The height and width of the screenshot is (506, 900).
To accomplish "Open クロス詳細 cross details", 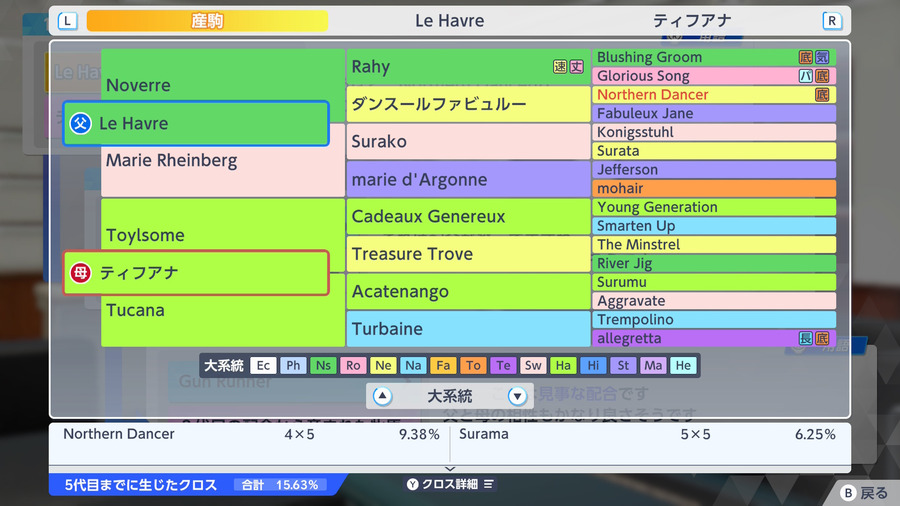I will click(450, 484).
